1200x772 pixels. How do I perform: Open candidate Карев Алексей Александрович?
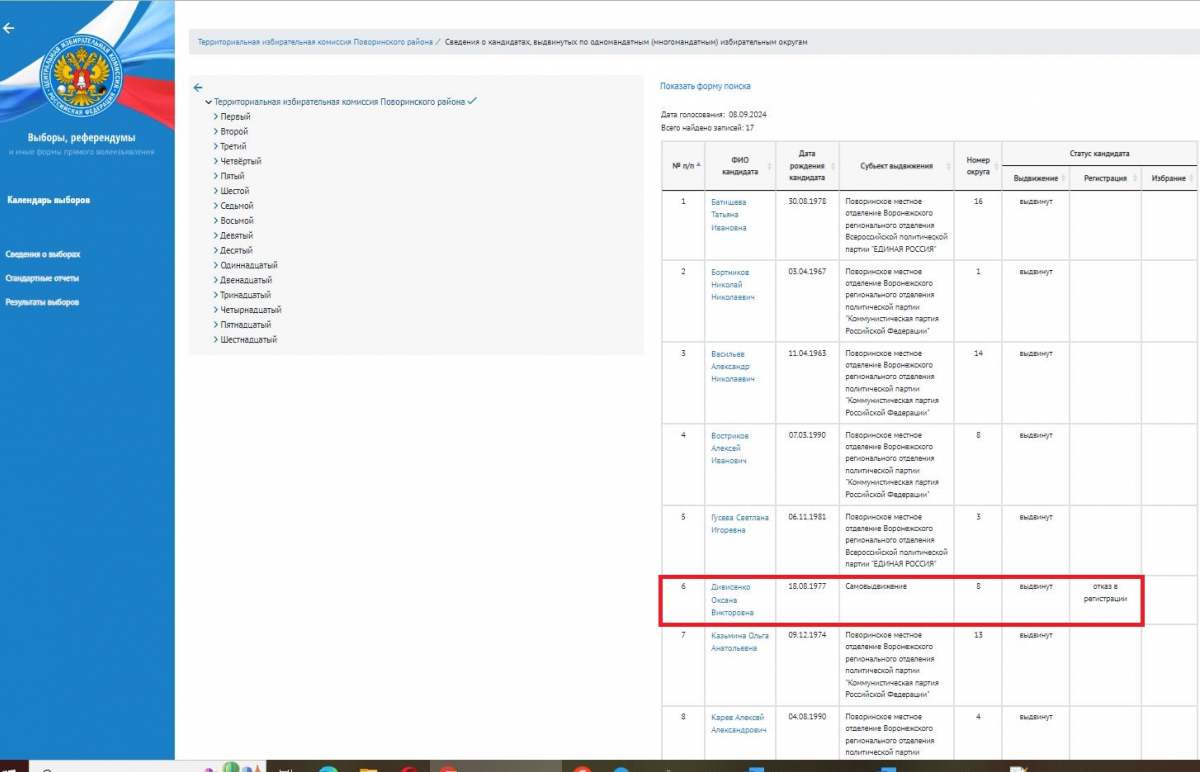[738, 723]
